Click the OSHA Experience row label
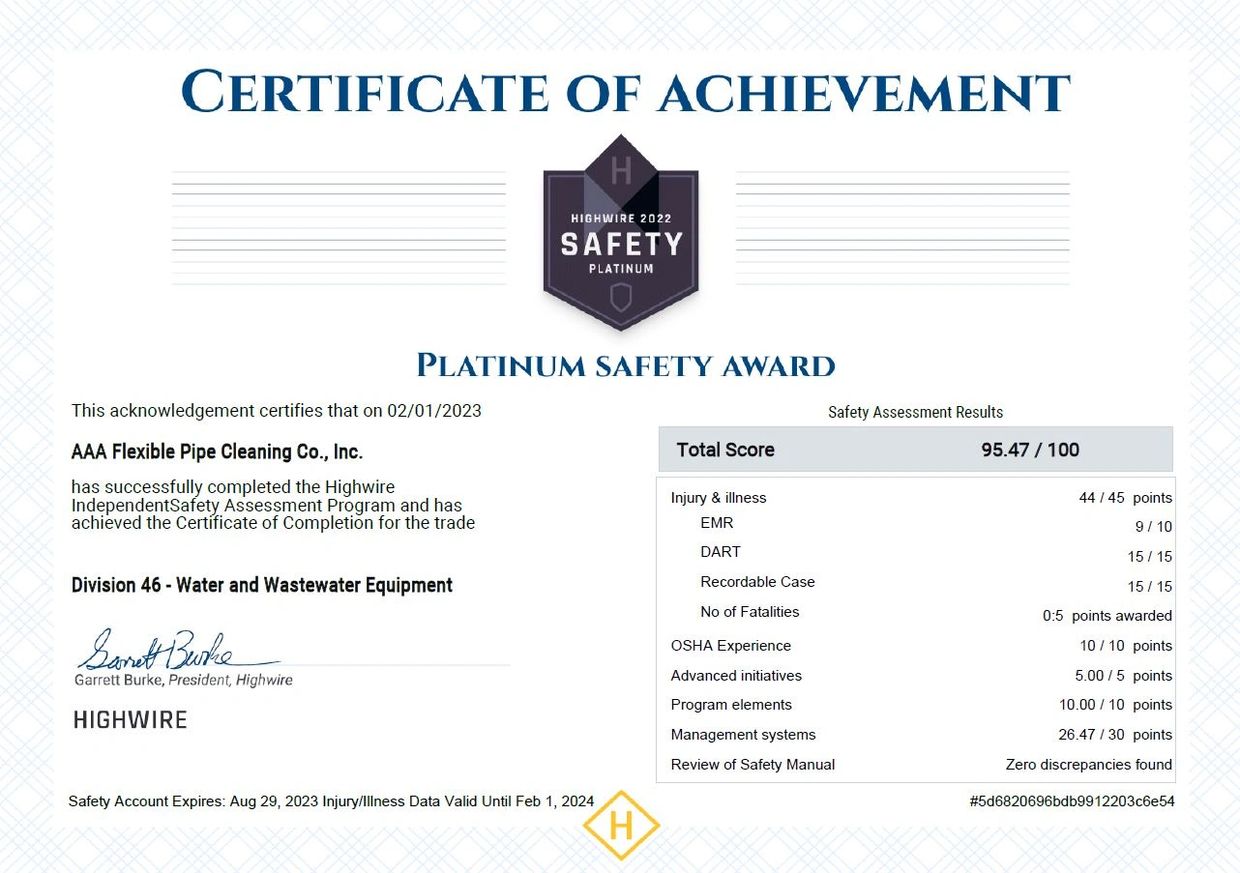 coord(730,646)
